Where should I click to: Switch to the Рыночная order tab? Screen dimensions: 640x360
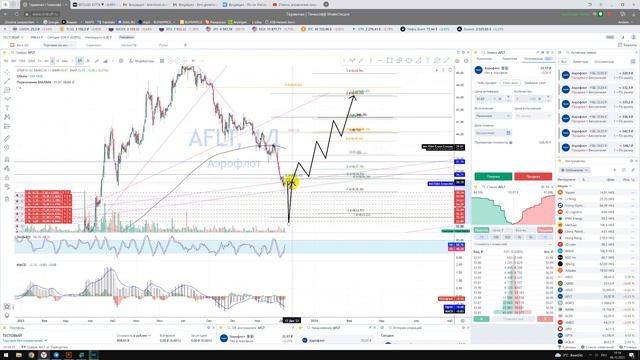(484, 59)
